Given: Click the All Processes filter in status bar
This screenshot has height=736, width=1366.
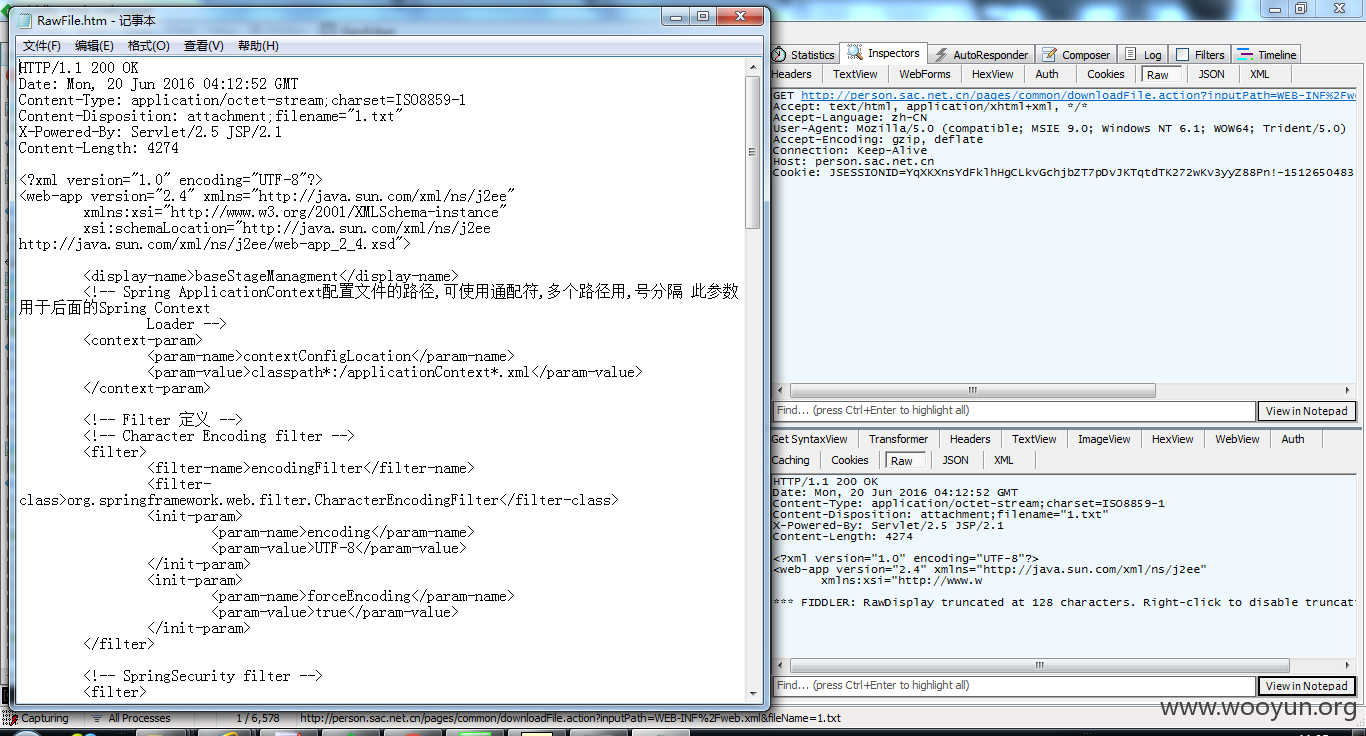Looking at the screenshot, I should pyautogui.click(x=130, y=718).
